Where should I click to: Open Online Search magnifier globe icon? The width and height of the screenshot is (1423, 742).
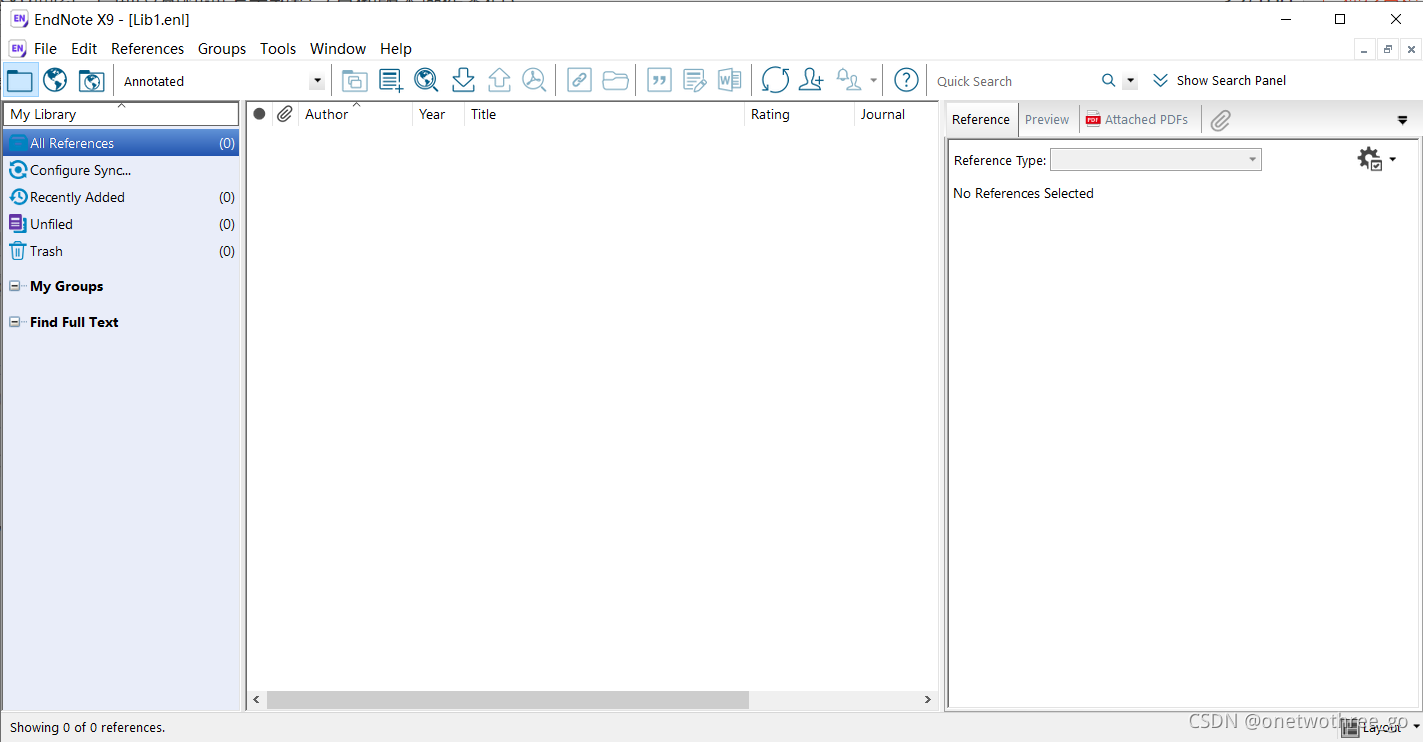pyautogui.click(x=427, y=81)
